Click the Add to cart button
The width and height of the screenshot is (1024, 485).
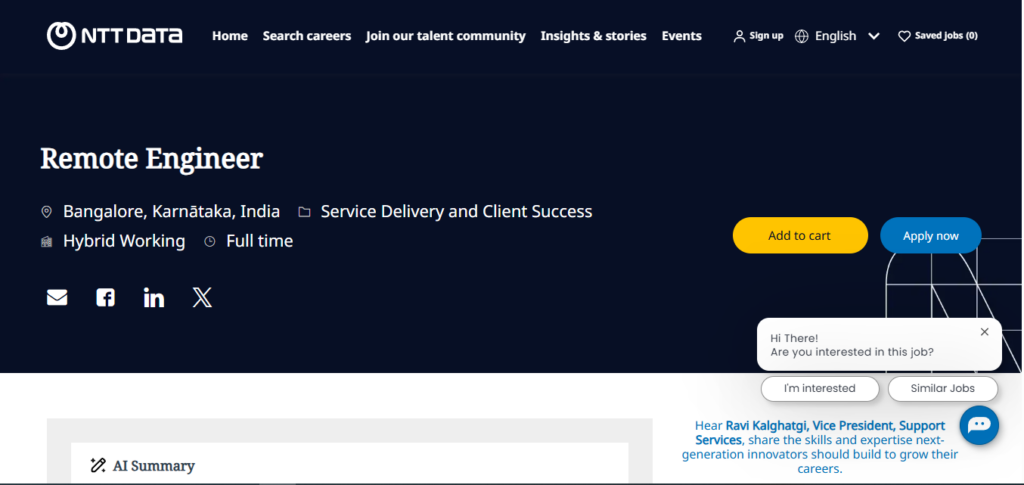[x=800, y=235]
